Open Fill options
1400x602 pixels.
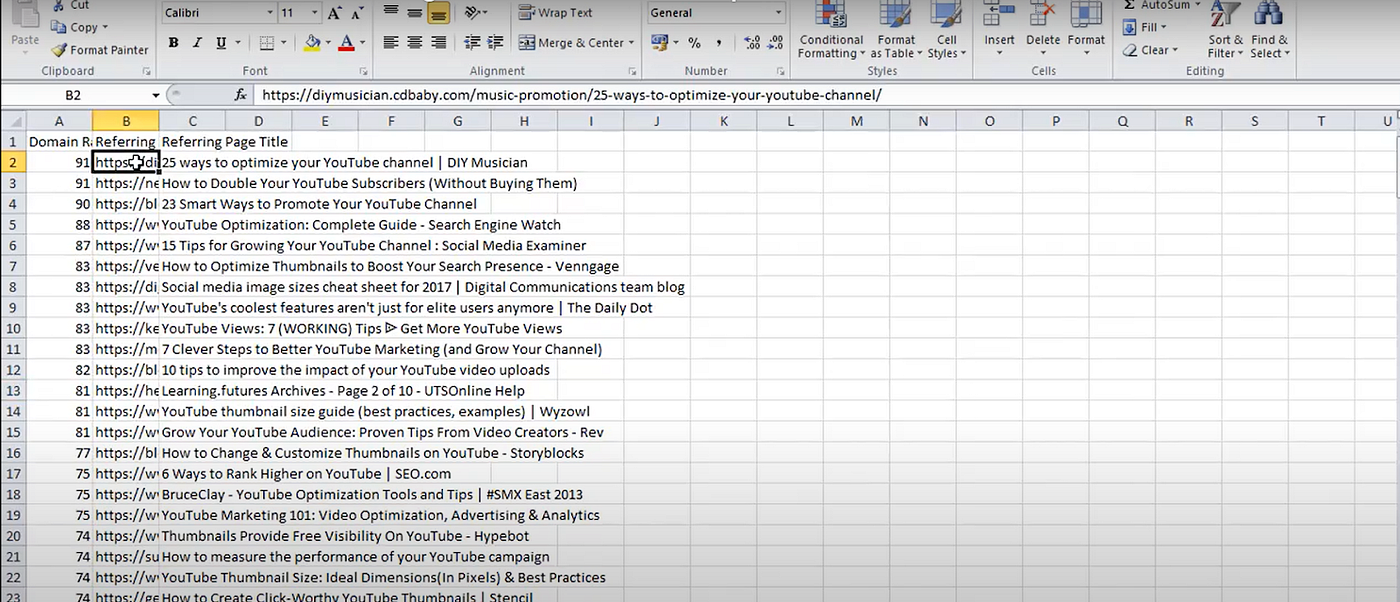1146,28
